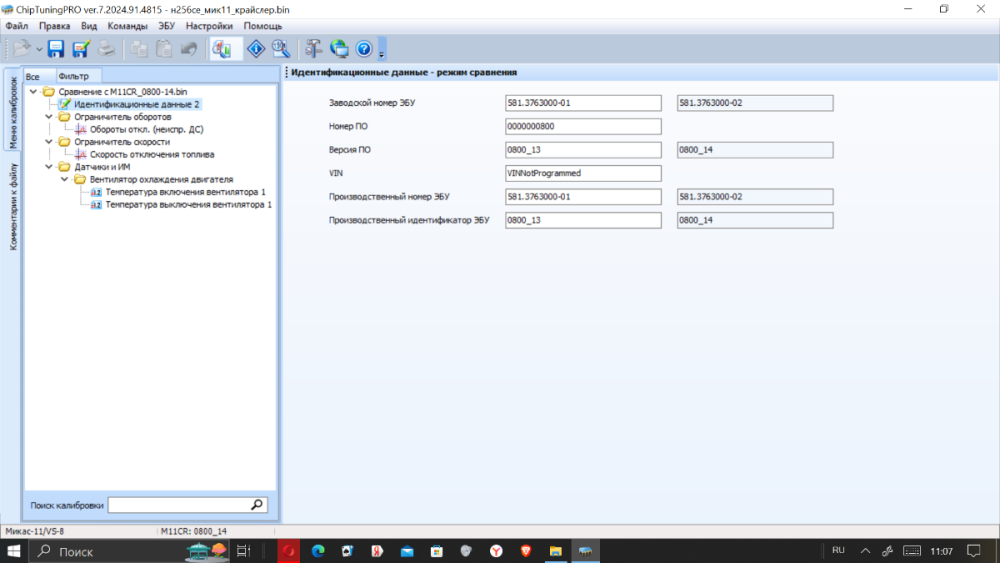Image resolution: width=1000 pixels, height=563 pixels.
Task: Switch to the Все tab
Action: (33, 77)
